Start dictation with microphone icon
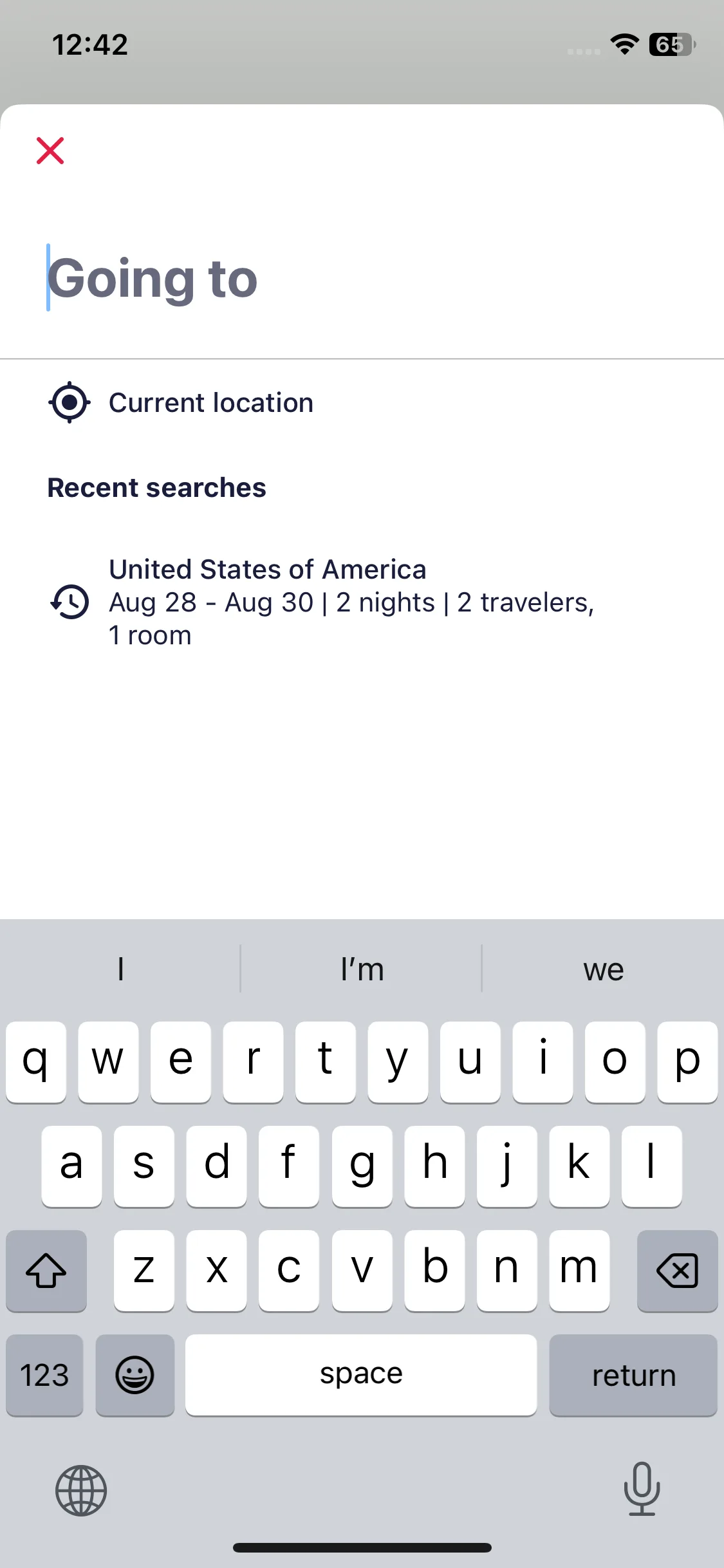724x1568 pixels. coord(642,1488)
